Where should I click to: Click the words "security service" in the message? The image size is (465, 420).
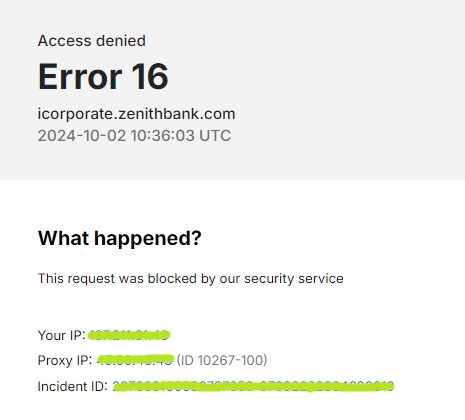pos(294,279)
